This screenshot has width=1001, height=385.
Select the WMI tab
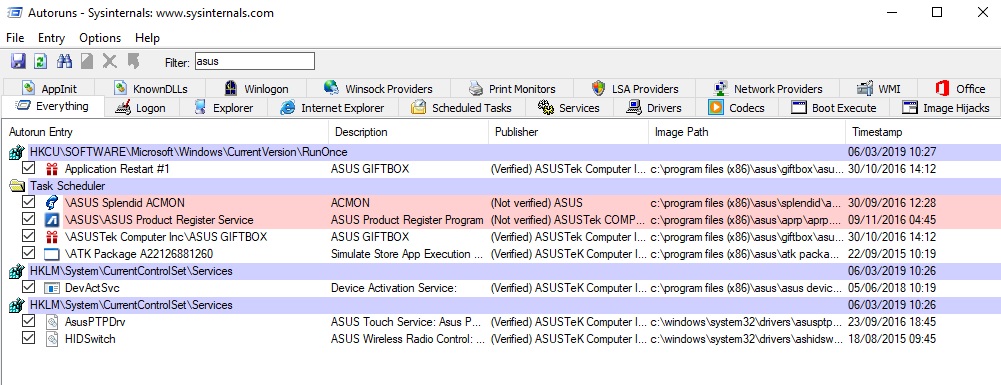[878, 89]
